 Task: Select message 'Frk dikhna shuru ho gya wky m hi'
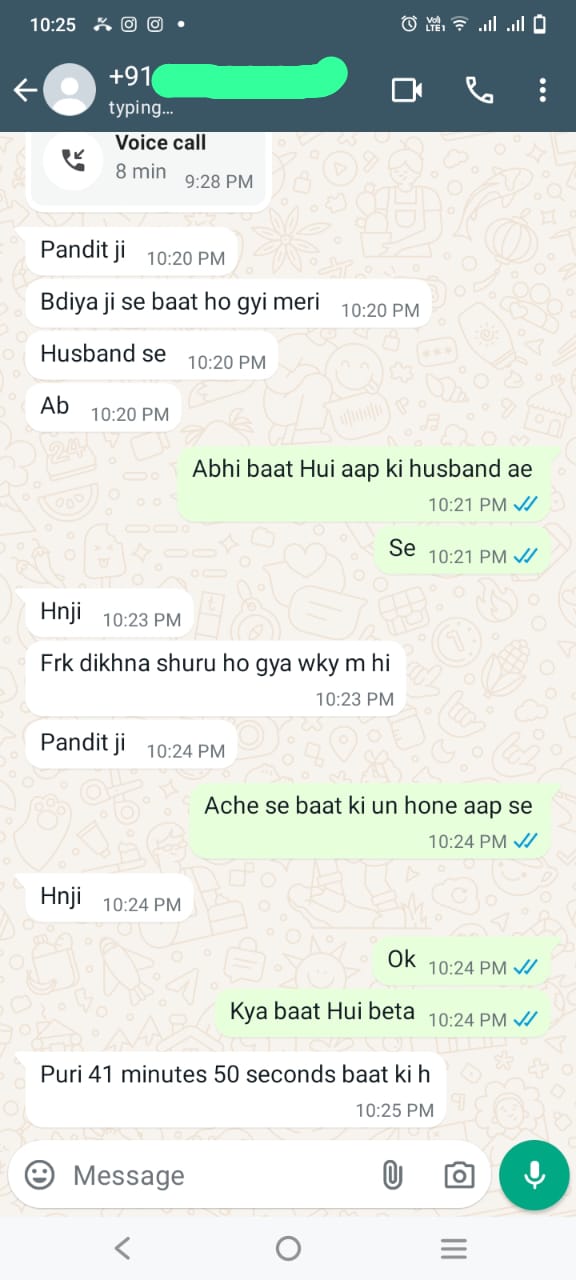tap(215, 677)
